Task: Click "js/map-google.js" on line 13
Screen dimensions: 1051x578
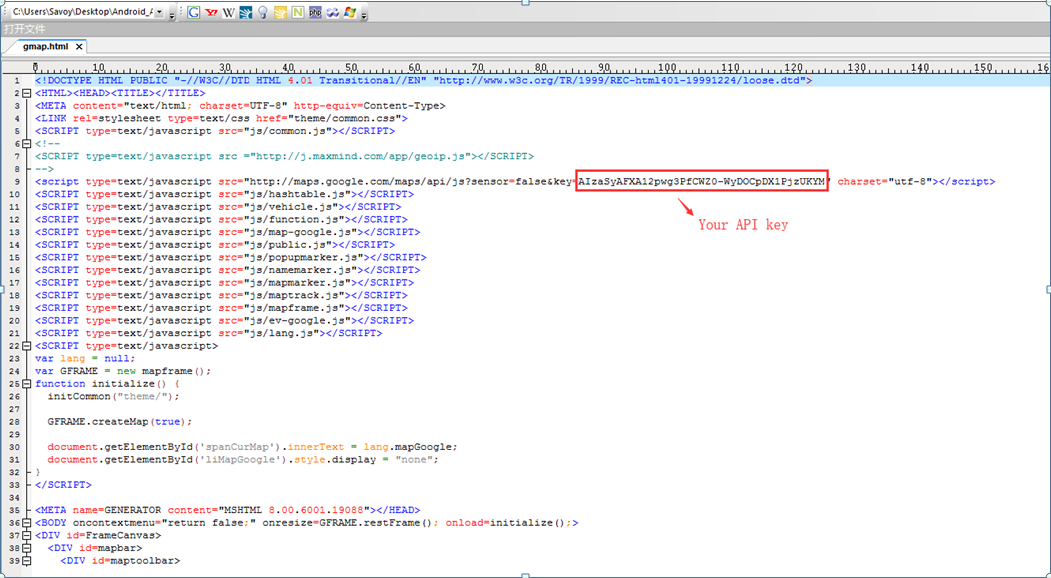Action: click(x=301, y=233)
